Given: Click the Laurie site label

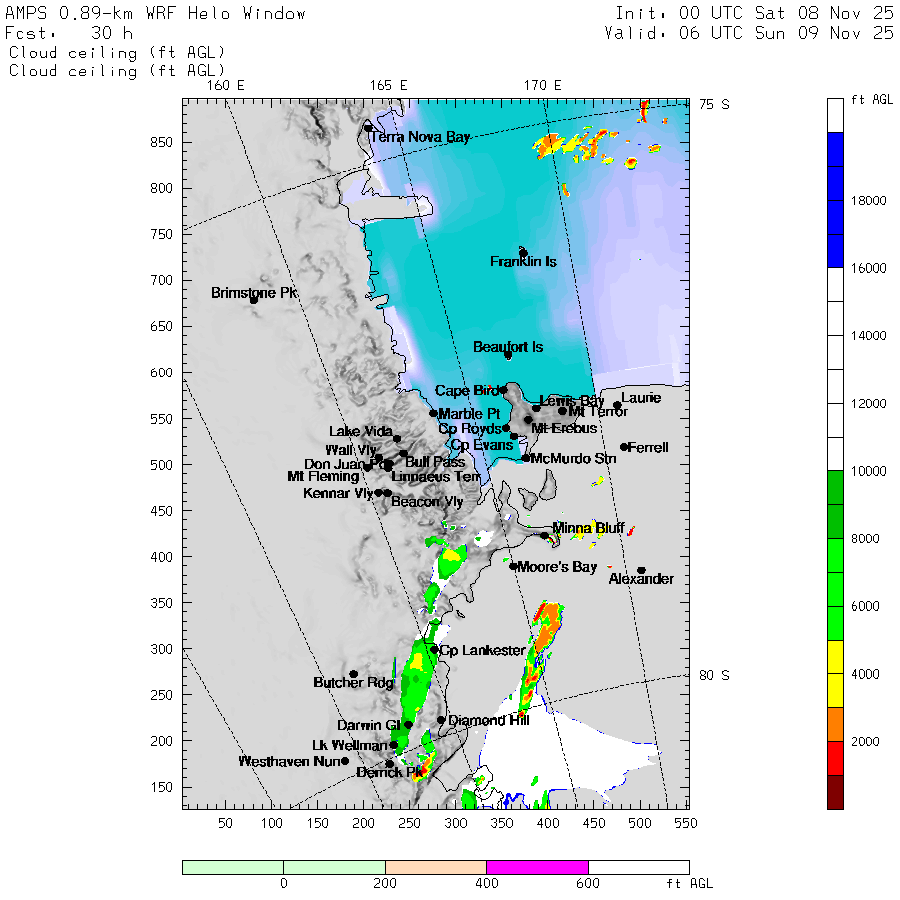Looking at the screenshot, I should pyautogui.click(x=641, y=398).
